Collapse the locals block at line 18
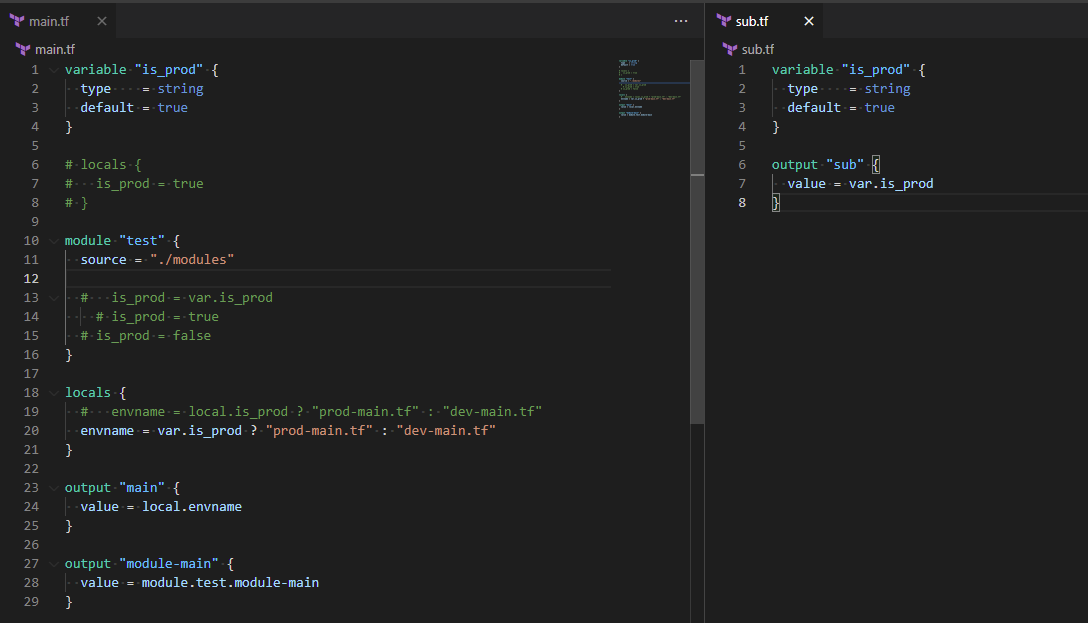The width and height of the screenshot is (1088, 623). pyautogui.click(x=53, y=393)
